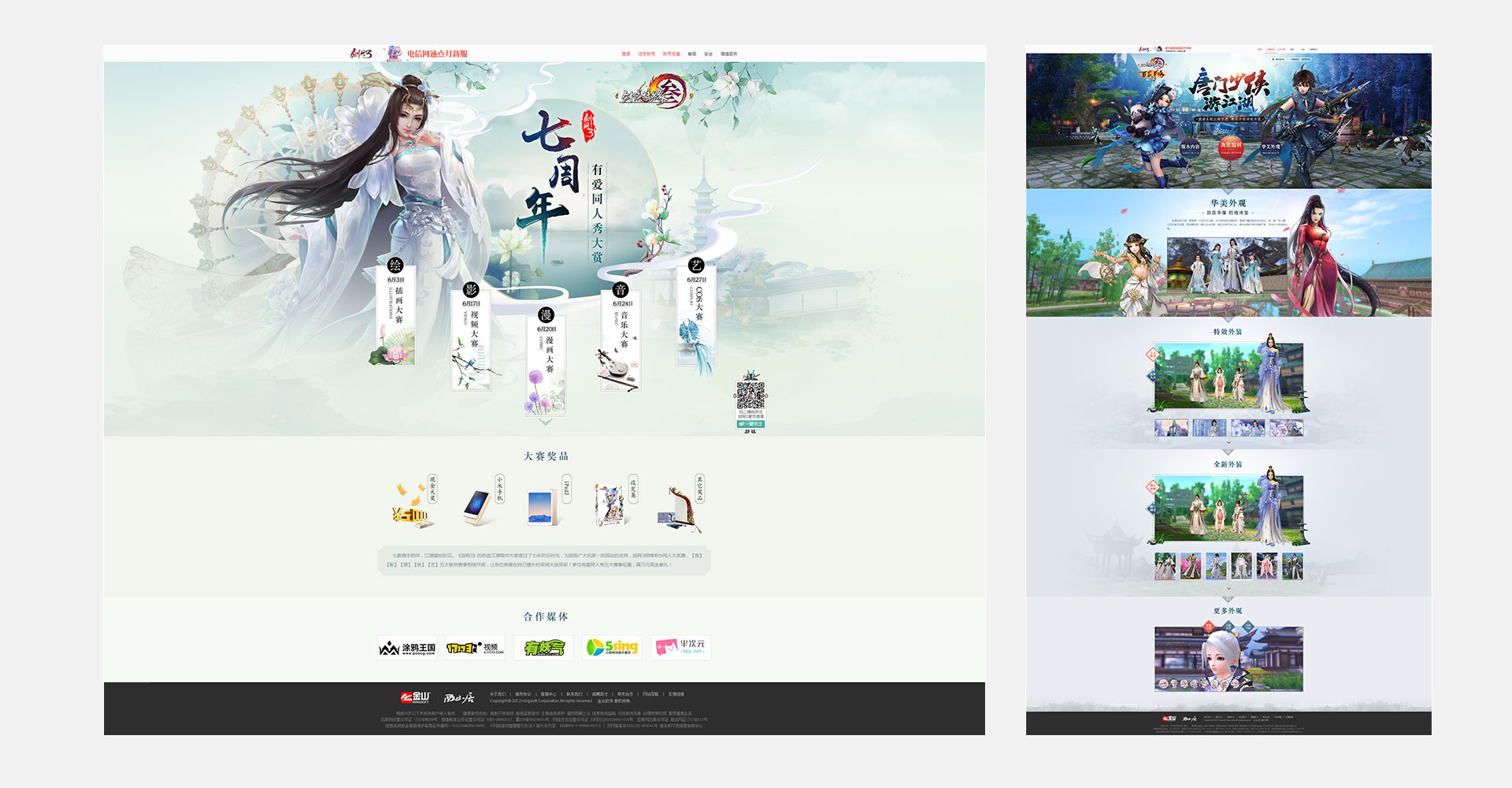Viewport: 1512px width, 788px height.
Task: Click red diamond tab beside 全新外装 preview
Action: pos(1153,488)
